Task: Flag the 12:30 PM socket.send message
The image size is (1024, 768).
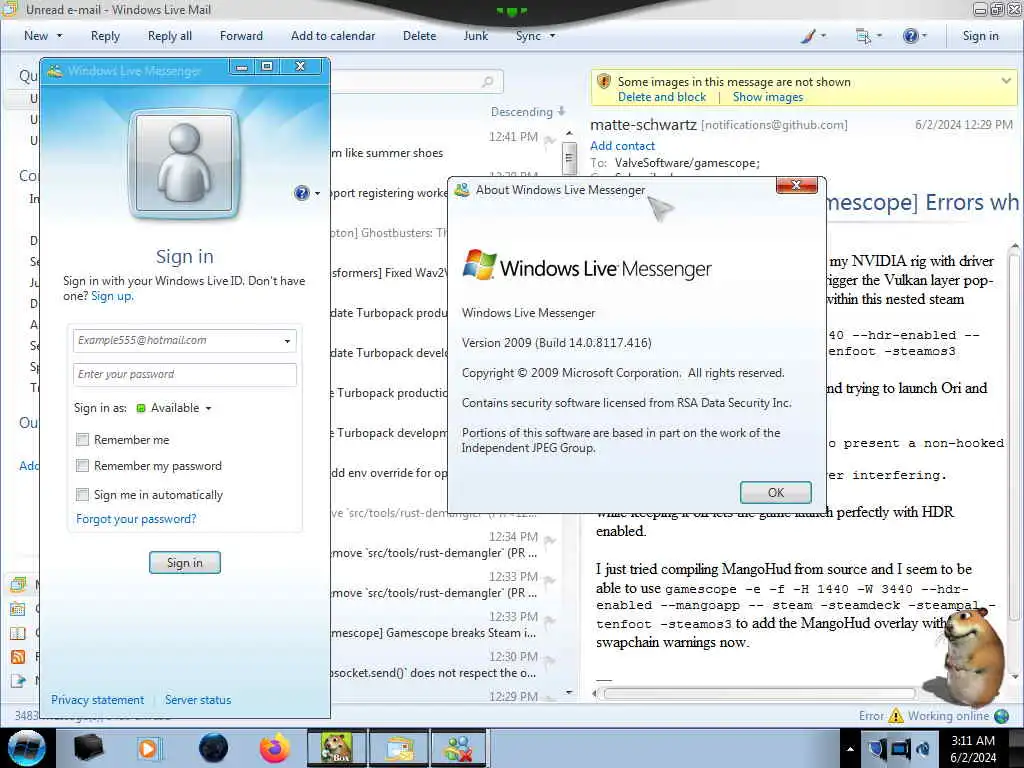Action: point(550,660)
